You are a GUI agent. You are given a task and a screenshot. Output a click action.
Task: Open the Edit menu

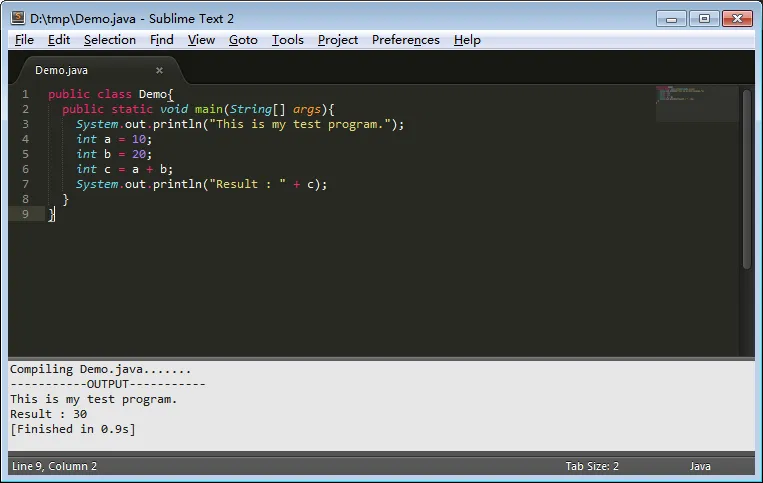[59, 40]
